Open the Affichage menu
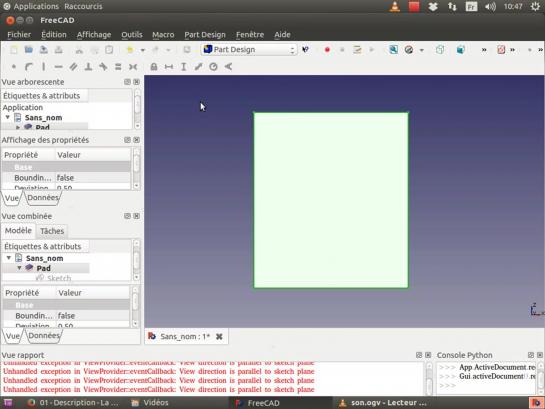The image size is (545, 409). pos(94,35)
